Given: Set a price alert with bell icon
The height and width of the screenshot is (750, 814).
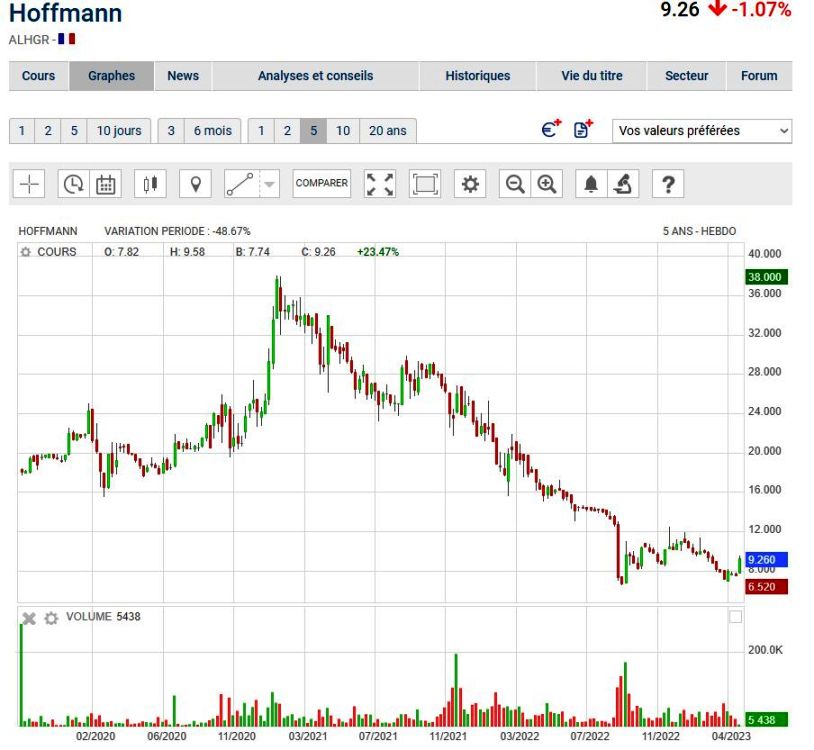Looking at the screenshot, I should 591,184.
